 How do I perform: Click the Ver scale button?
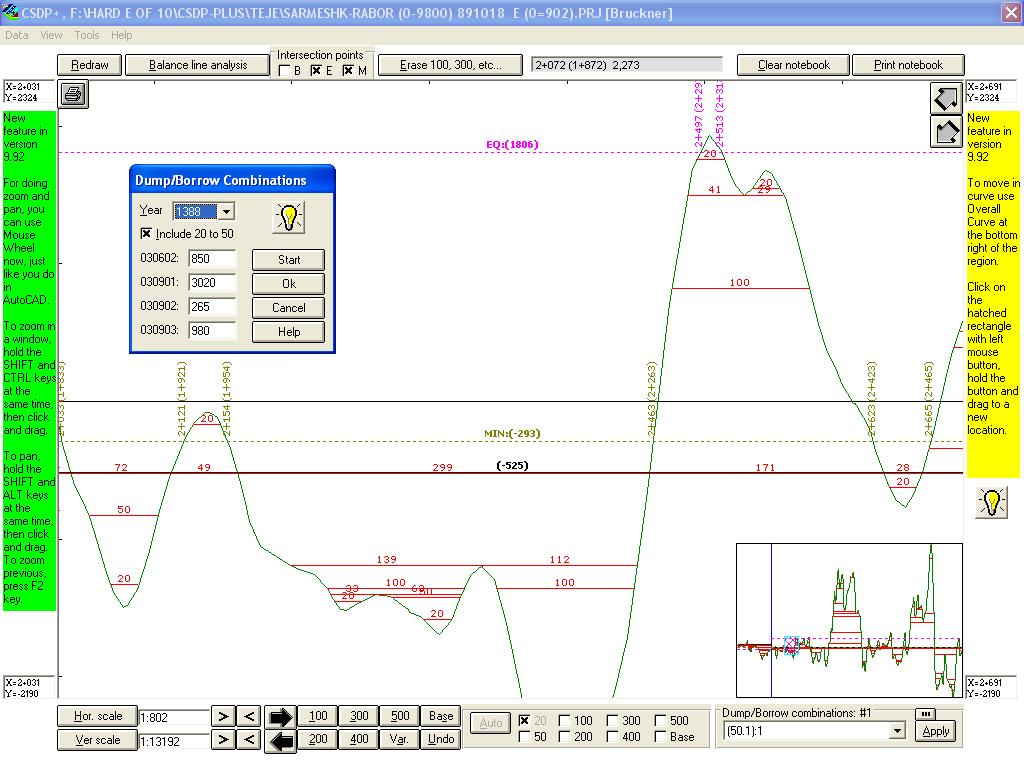coord(97,740)
